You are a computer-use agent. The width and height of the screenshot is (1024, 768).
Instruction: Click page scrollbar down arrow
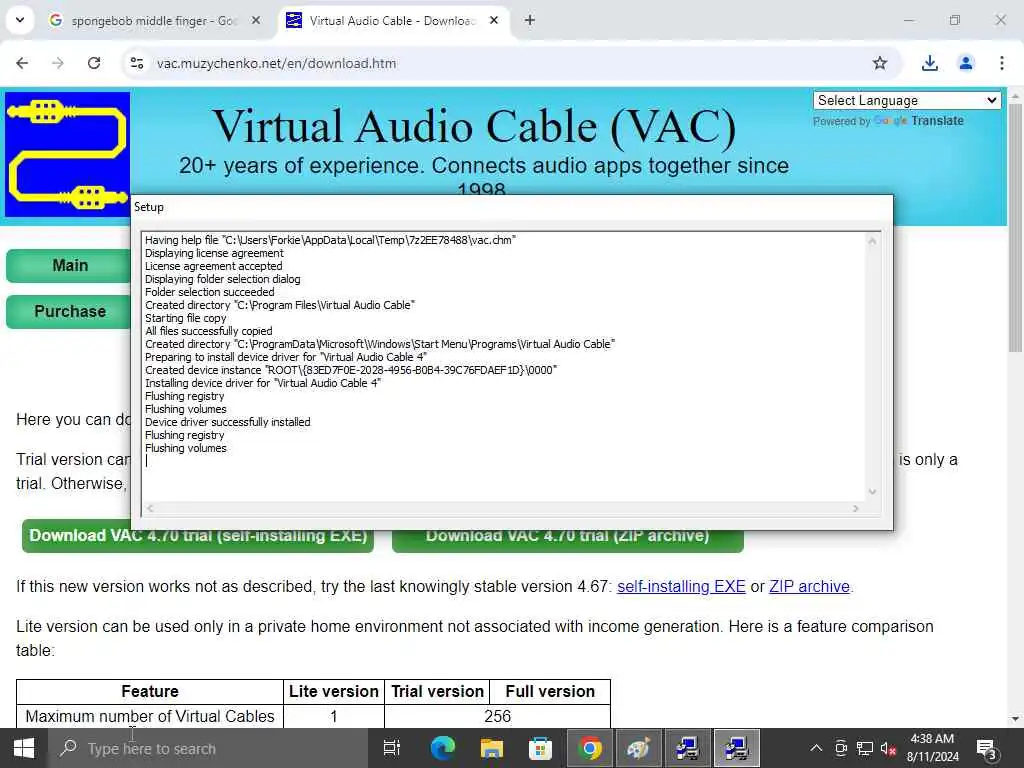tap(1015, 719)
